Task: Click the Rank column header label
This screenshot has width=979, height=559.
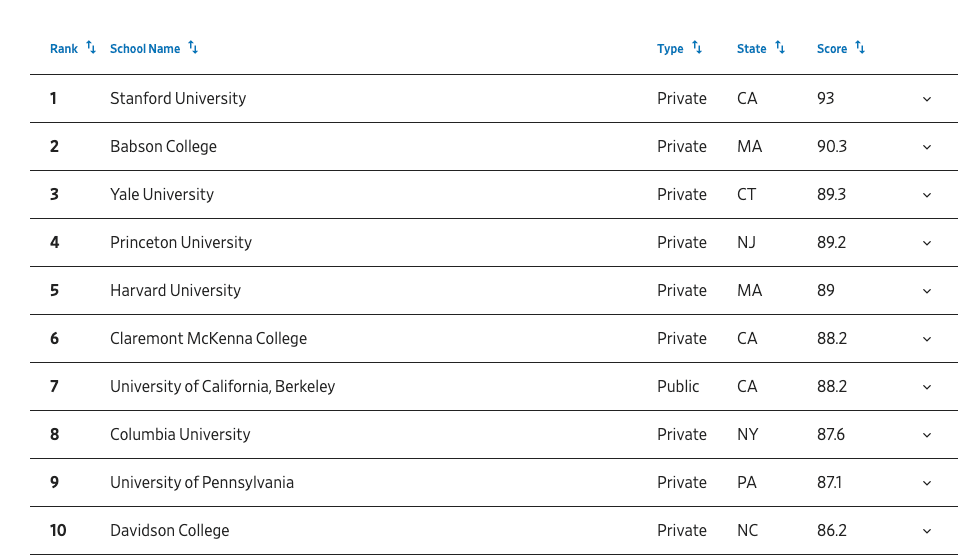Action: [64, 49]
